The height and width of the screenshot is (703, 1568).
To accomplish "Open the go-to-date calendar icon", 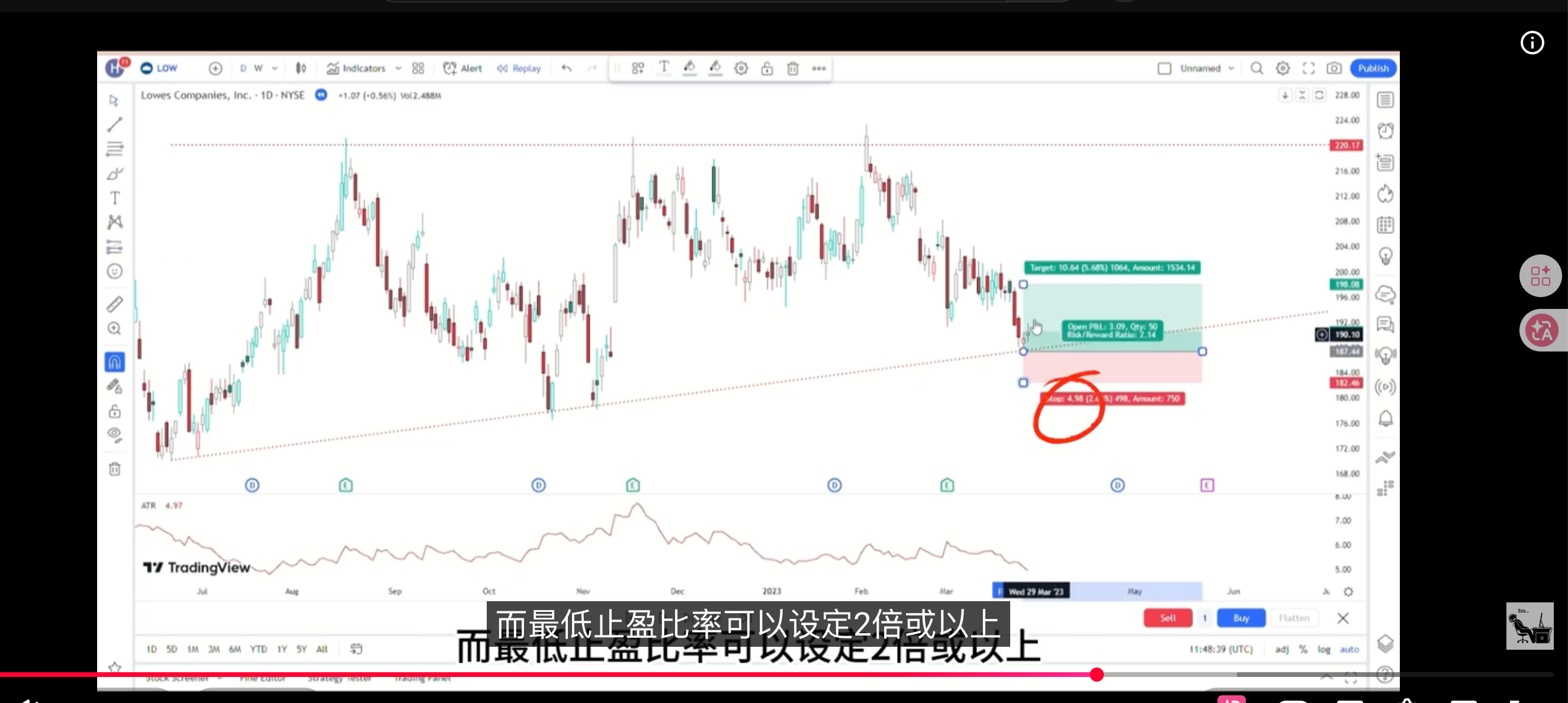I will click(356, 650).
